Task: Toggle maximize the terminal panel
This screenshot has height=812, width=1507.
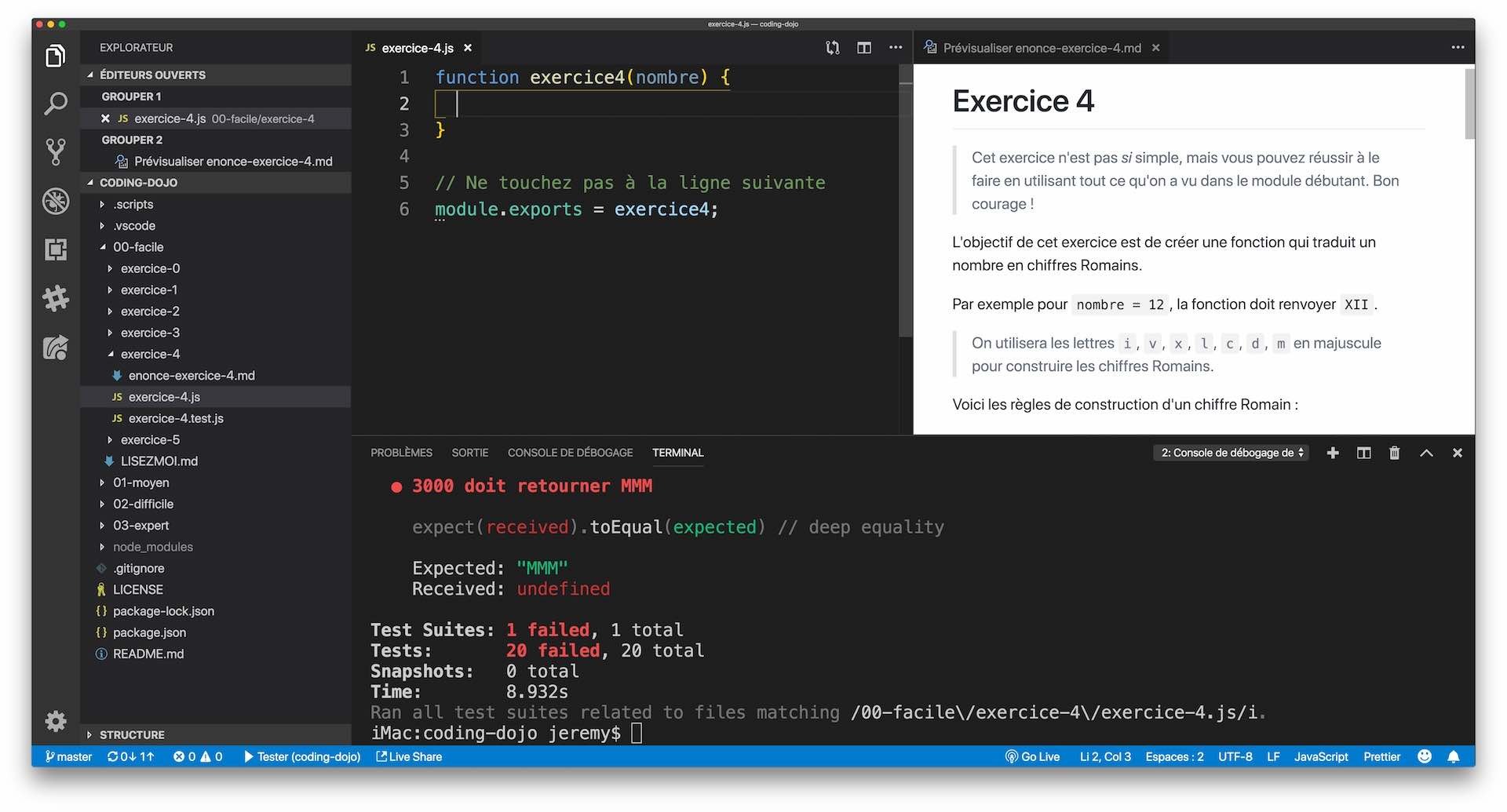Action: (x=1426, y=453)
